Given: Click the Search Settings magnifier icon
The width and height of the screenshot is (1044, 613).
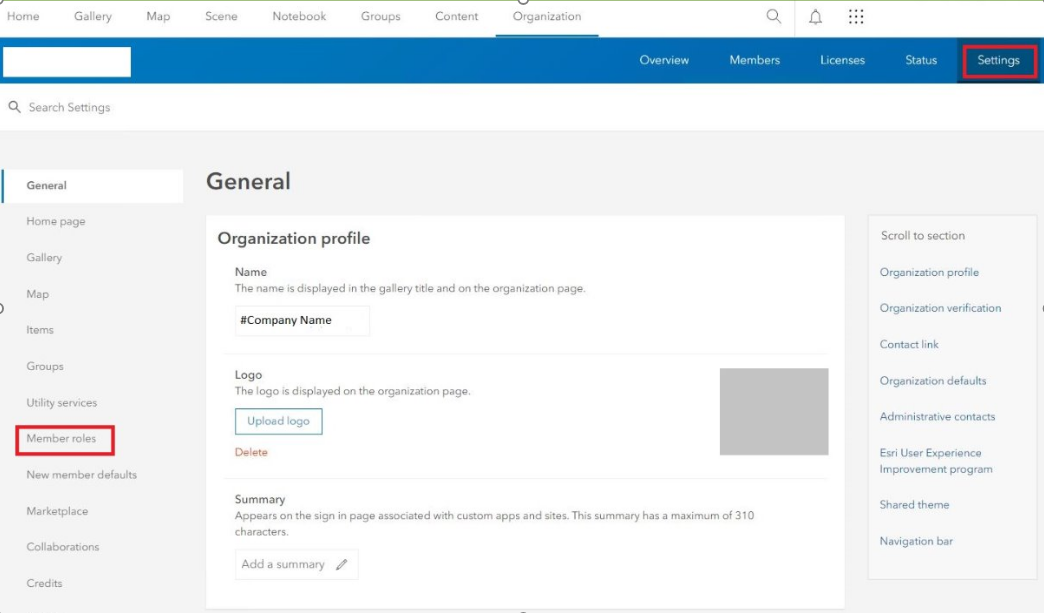Looking at the screenshot, I should [14, 107].
